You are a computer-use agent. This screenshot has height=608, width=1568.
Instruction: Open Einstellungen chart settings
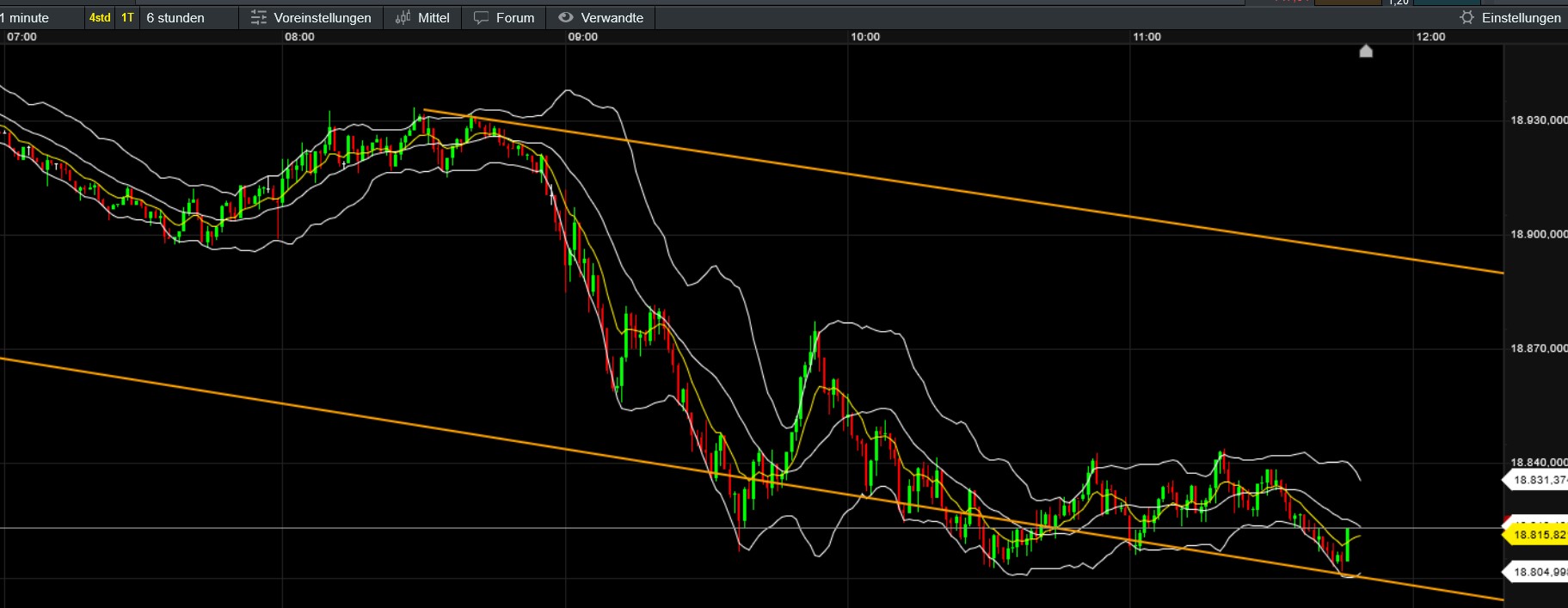tap(1521, 17)
